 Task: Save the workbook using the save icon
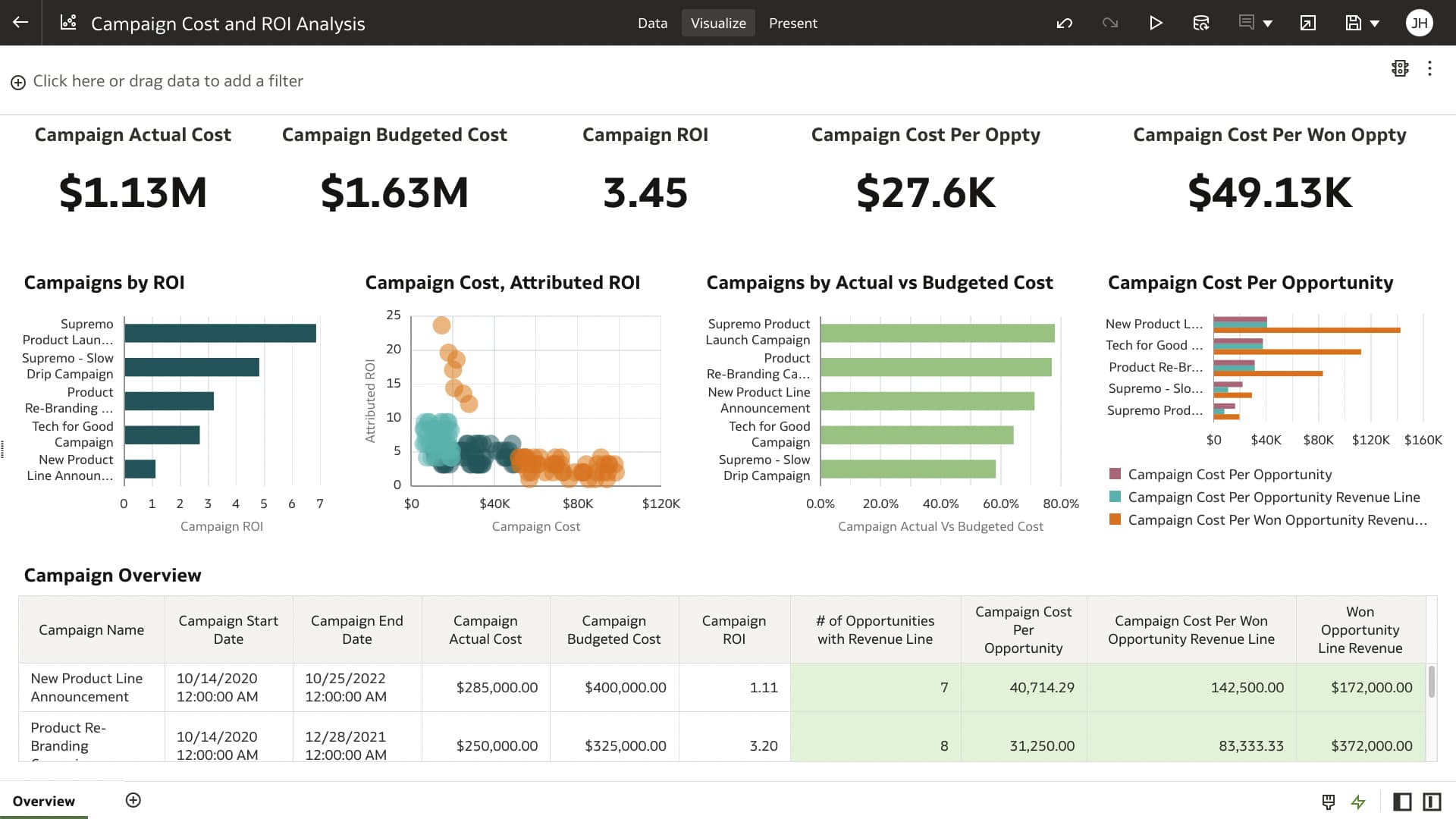click(x=1353, y=23)
